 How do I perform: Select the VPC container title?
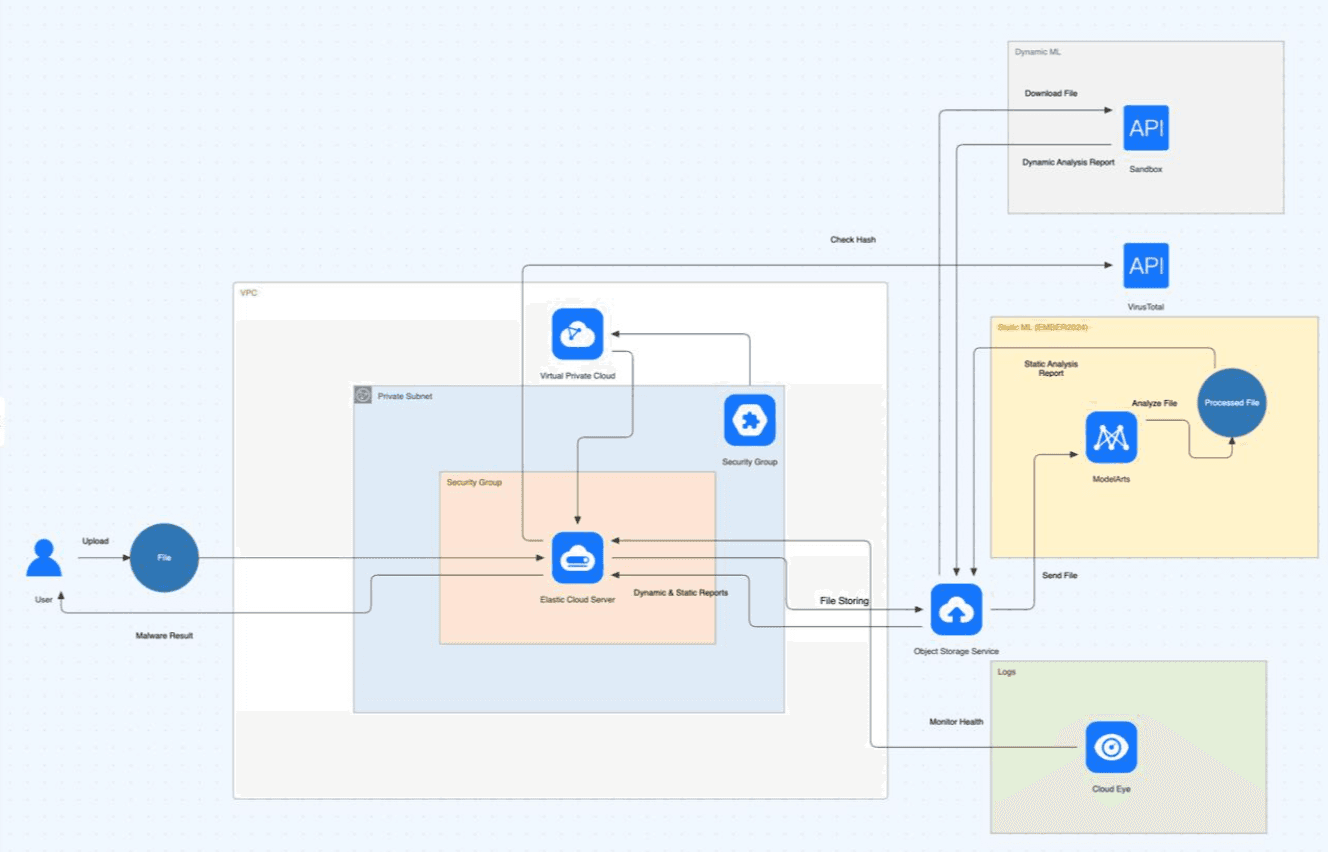click(248, 293)
